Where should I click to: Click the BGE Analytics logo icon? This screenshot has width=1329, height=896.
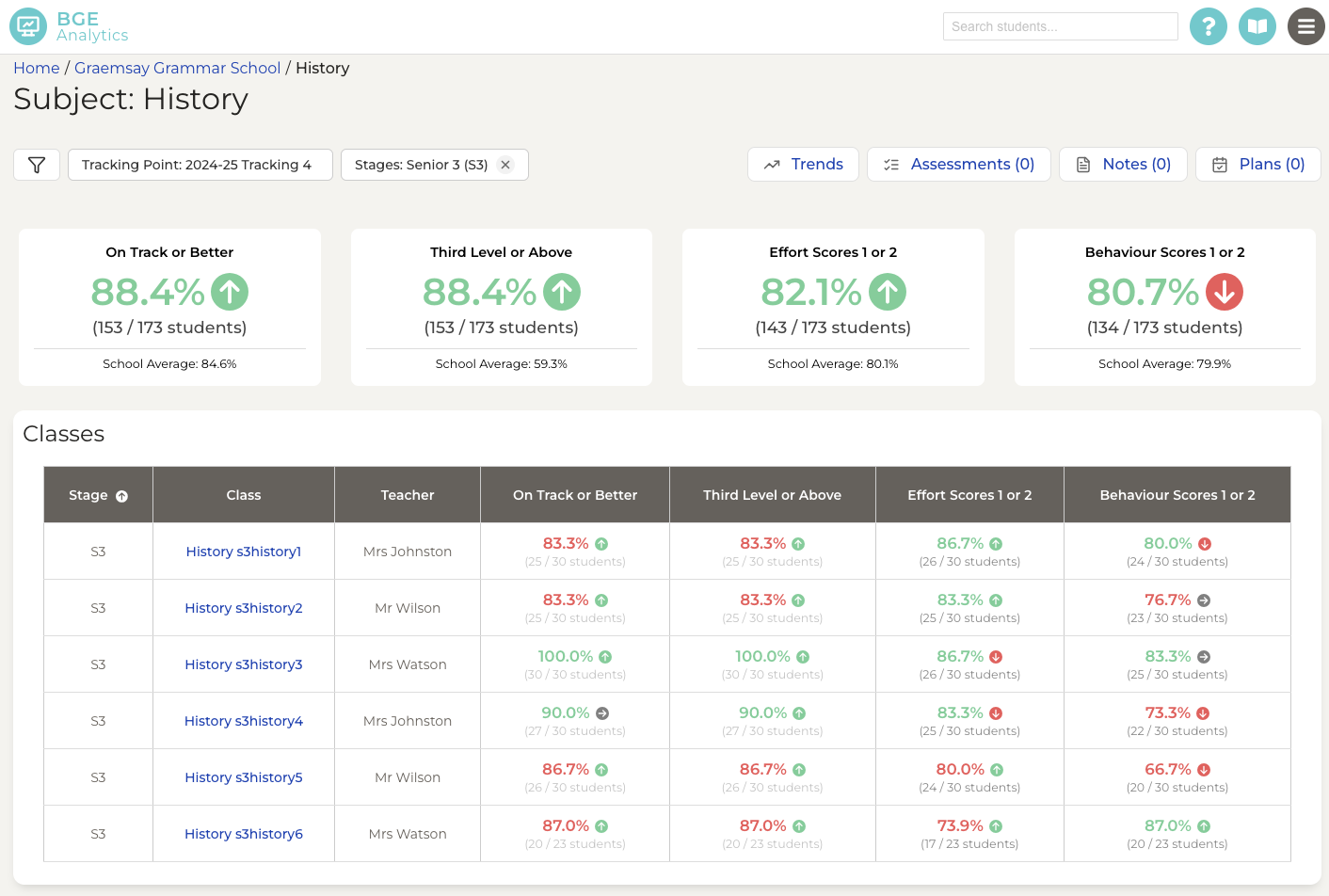click(28, 25)
